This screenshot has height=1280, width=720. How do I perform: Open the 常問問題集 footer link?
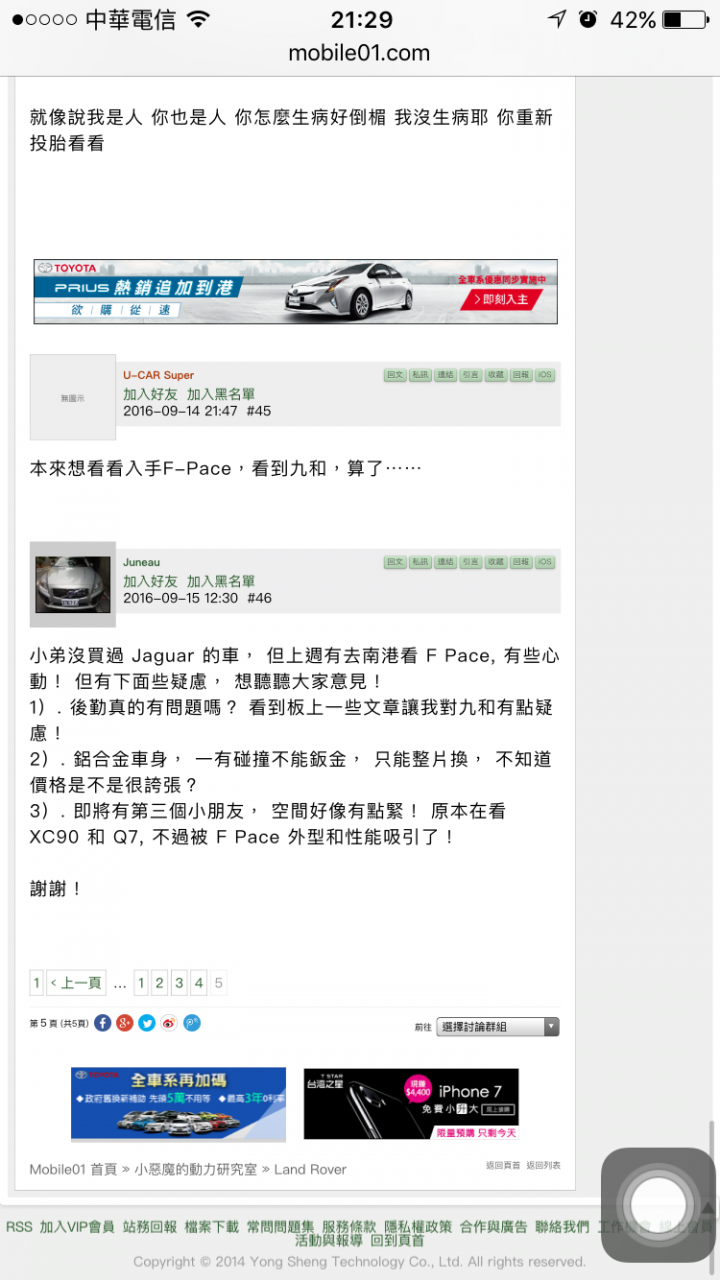[x=280, y=1227]
